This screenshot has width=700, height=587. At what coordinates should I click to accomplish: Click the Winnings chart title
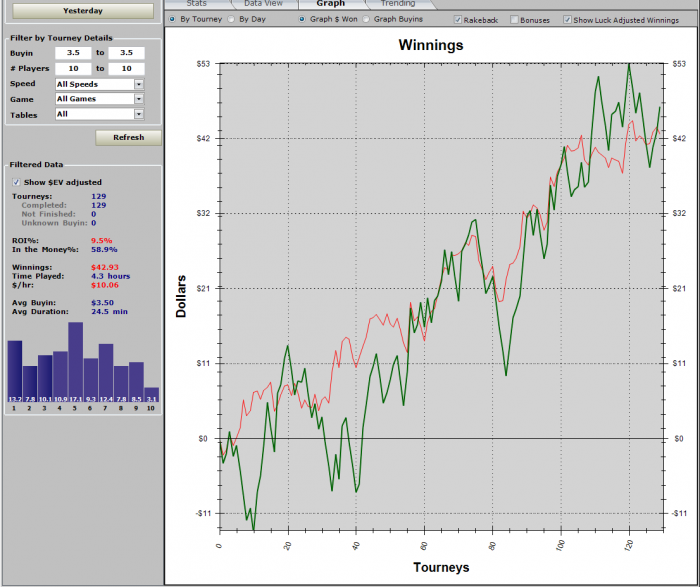(x=431, y=45)
